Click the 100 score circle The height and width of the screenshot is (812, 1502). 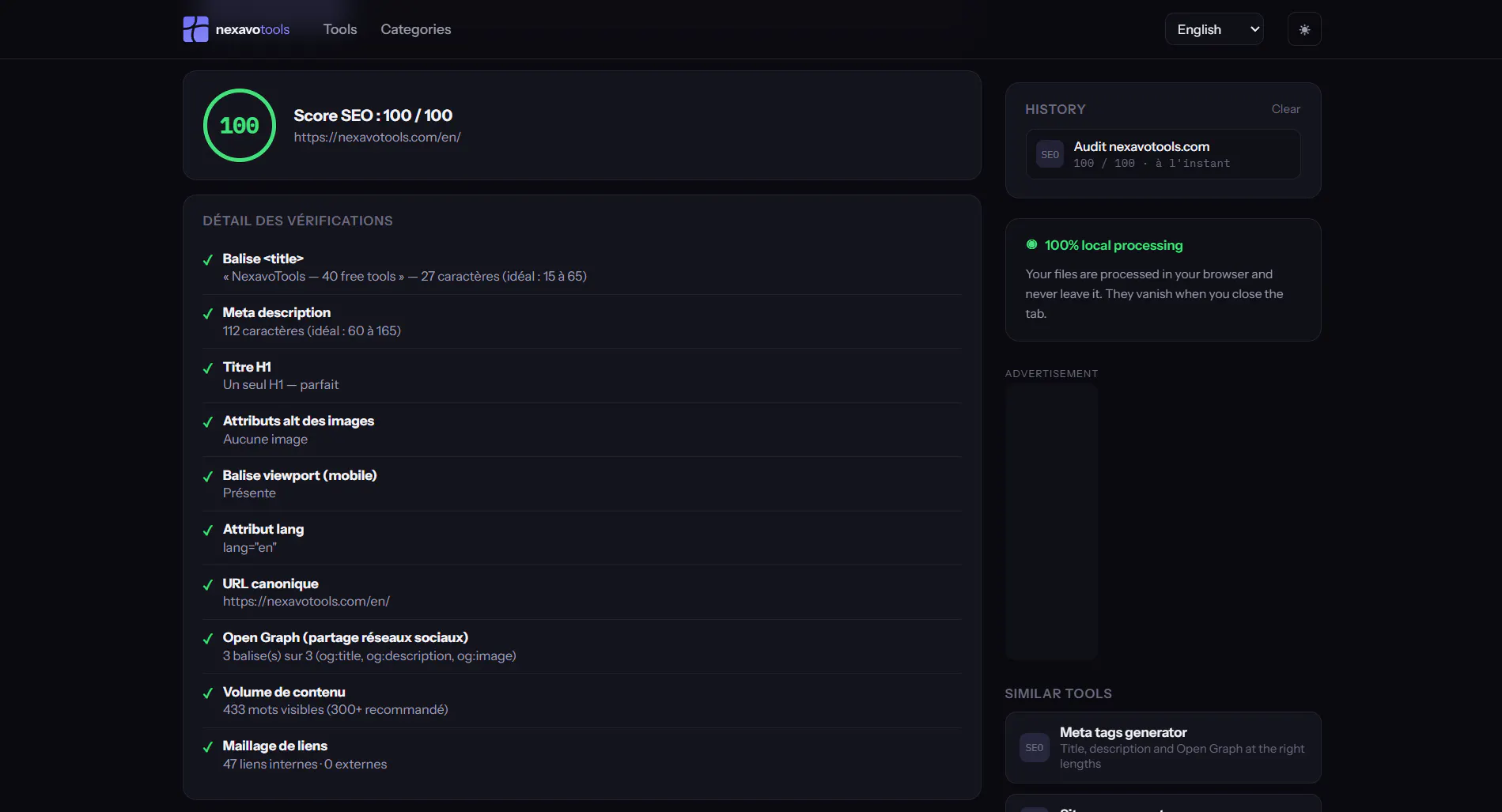coord(240,125)
